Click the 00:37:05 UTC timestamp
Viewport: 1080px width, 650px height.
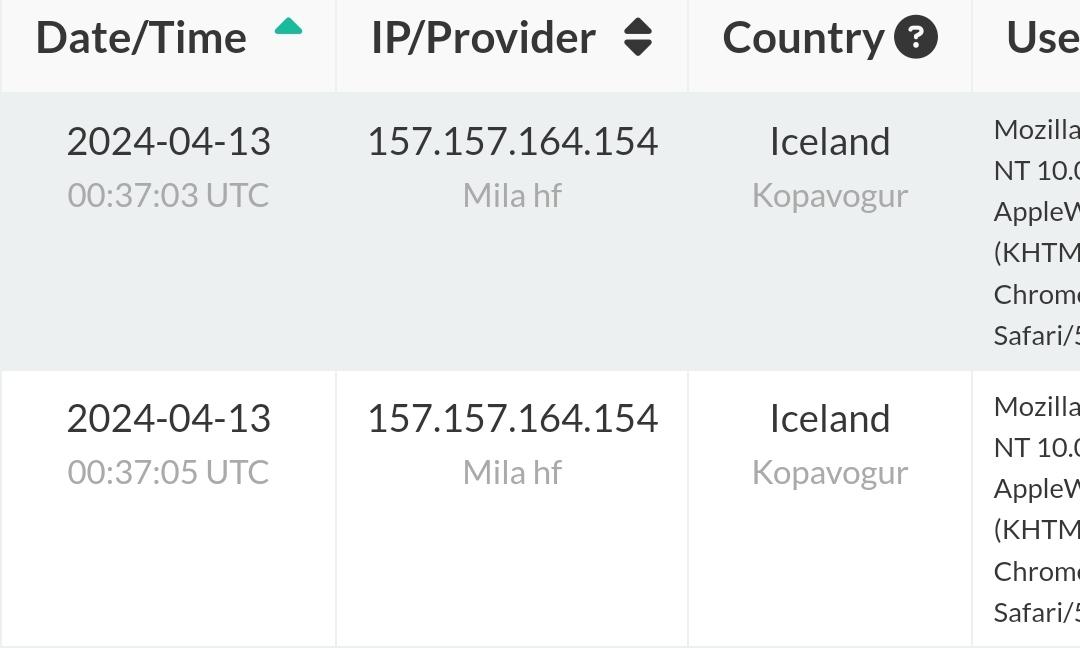pos(168,472)
